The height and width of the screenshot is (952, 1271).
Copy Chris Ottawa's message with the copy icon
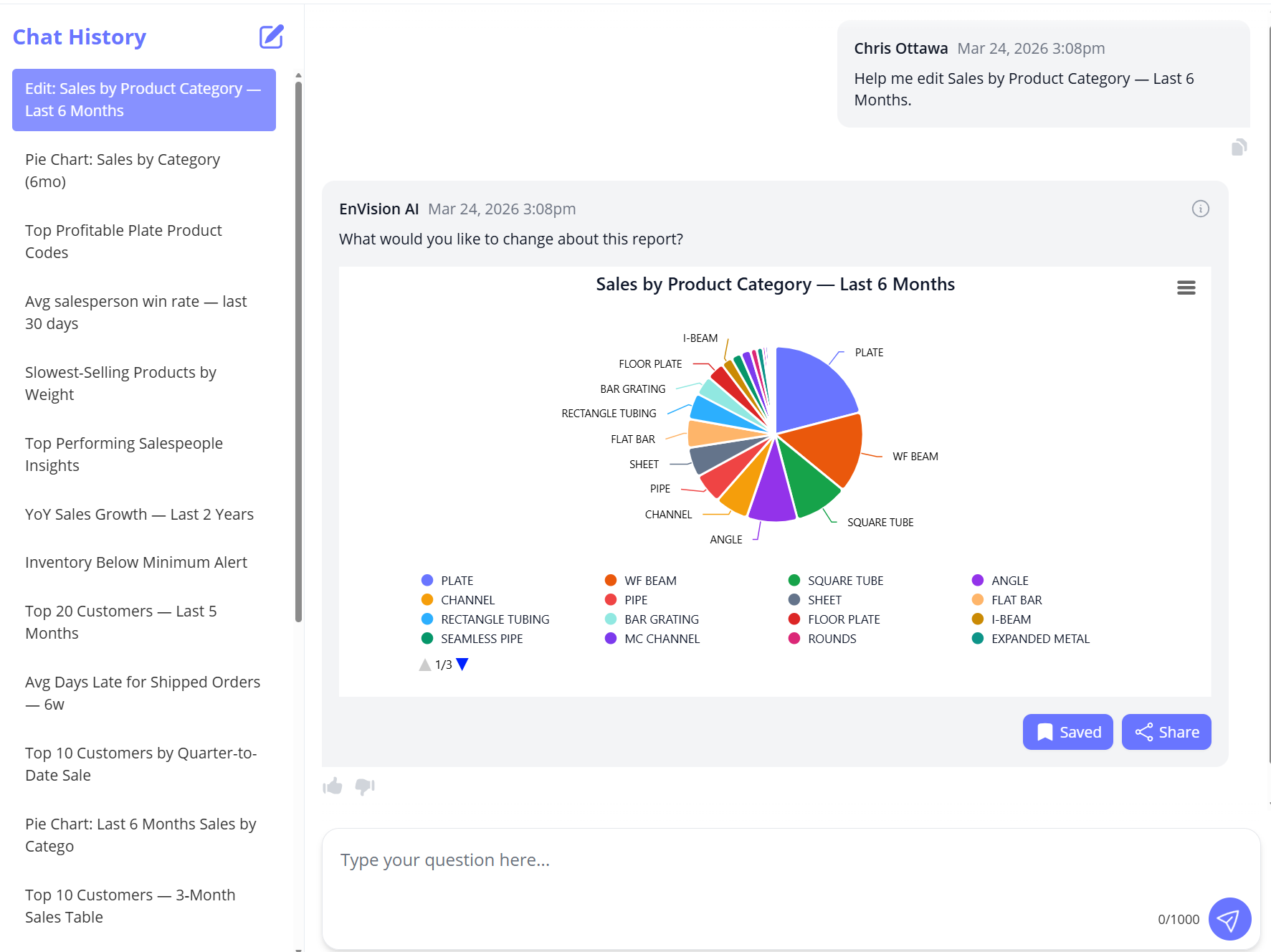(x=1239, y=148)
